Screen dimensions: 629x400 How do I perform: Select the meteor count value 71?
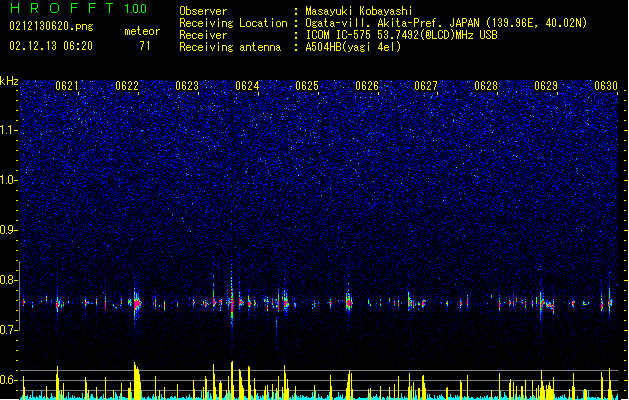(x=145, y=46)
